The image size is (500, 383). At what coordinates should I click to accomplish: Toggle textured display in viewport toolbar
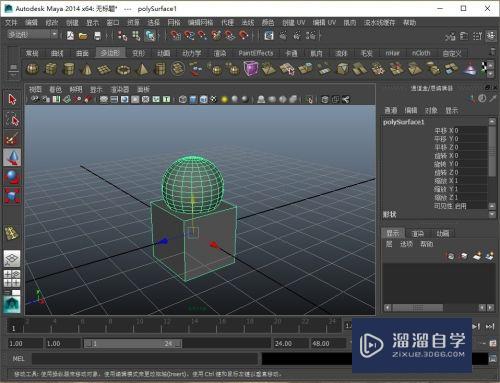pos(214,99)
